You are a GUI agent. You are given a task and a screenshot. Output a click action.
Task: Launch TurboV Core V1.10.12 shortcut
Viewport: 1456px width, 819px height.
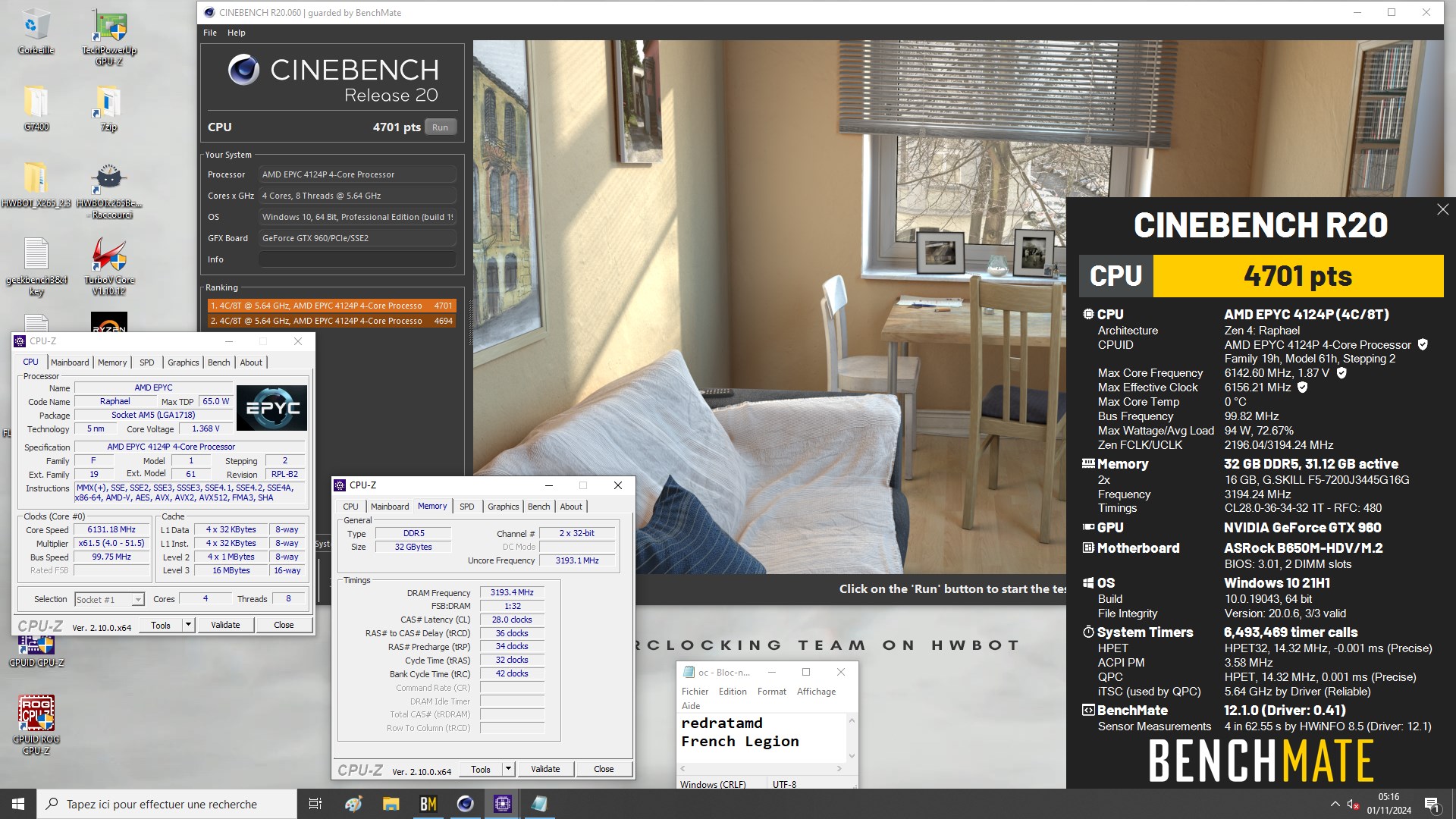109,266
